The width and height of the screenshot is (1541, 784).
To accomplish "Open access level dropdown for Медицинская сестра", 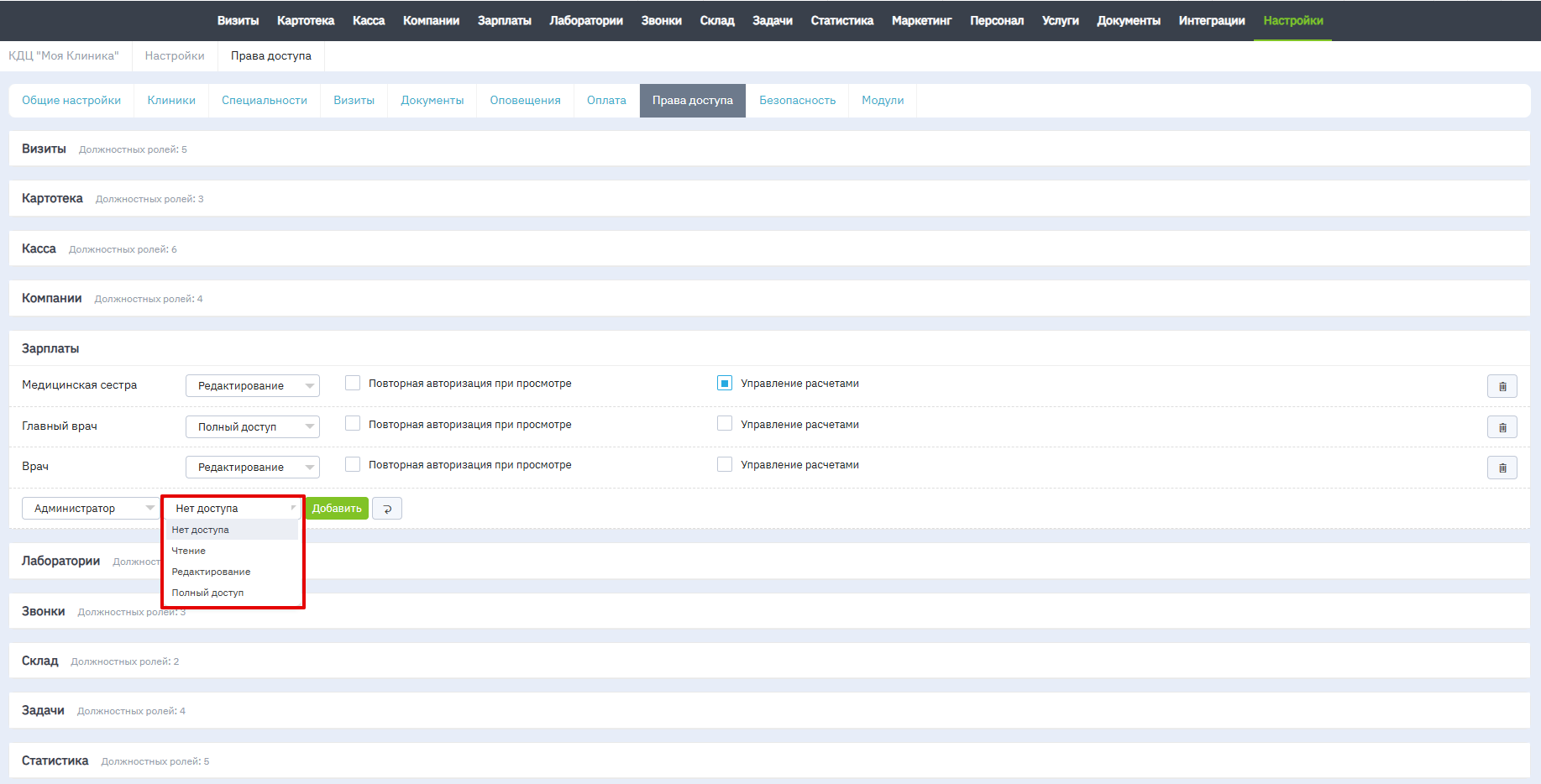I will click(252, 386).
